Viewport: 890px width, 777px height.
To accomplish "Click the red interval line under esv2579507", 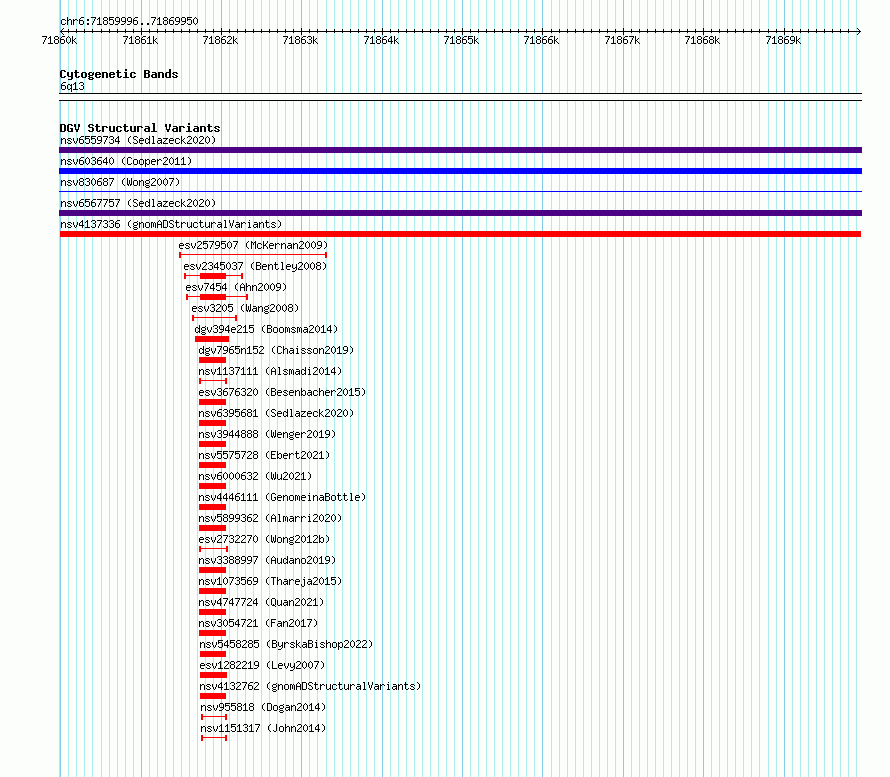I will click(x=253, y=255).
